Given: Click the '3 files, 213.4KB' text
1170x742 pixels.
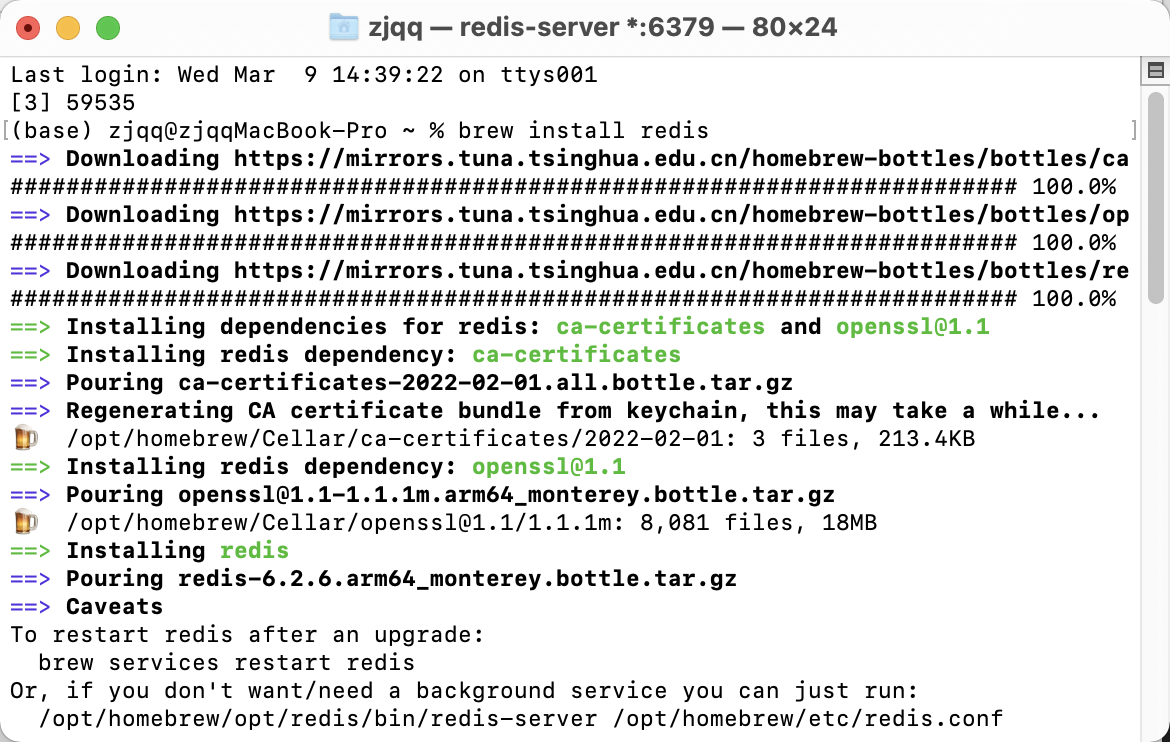Looking at the screenshot, I should click(863, 439).
